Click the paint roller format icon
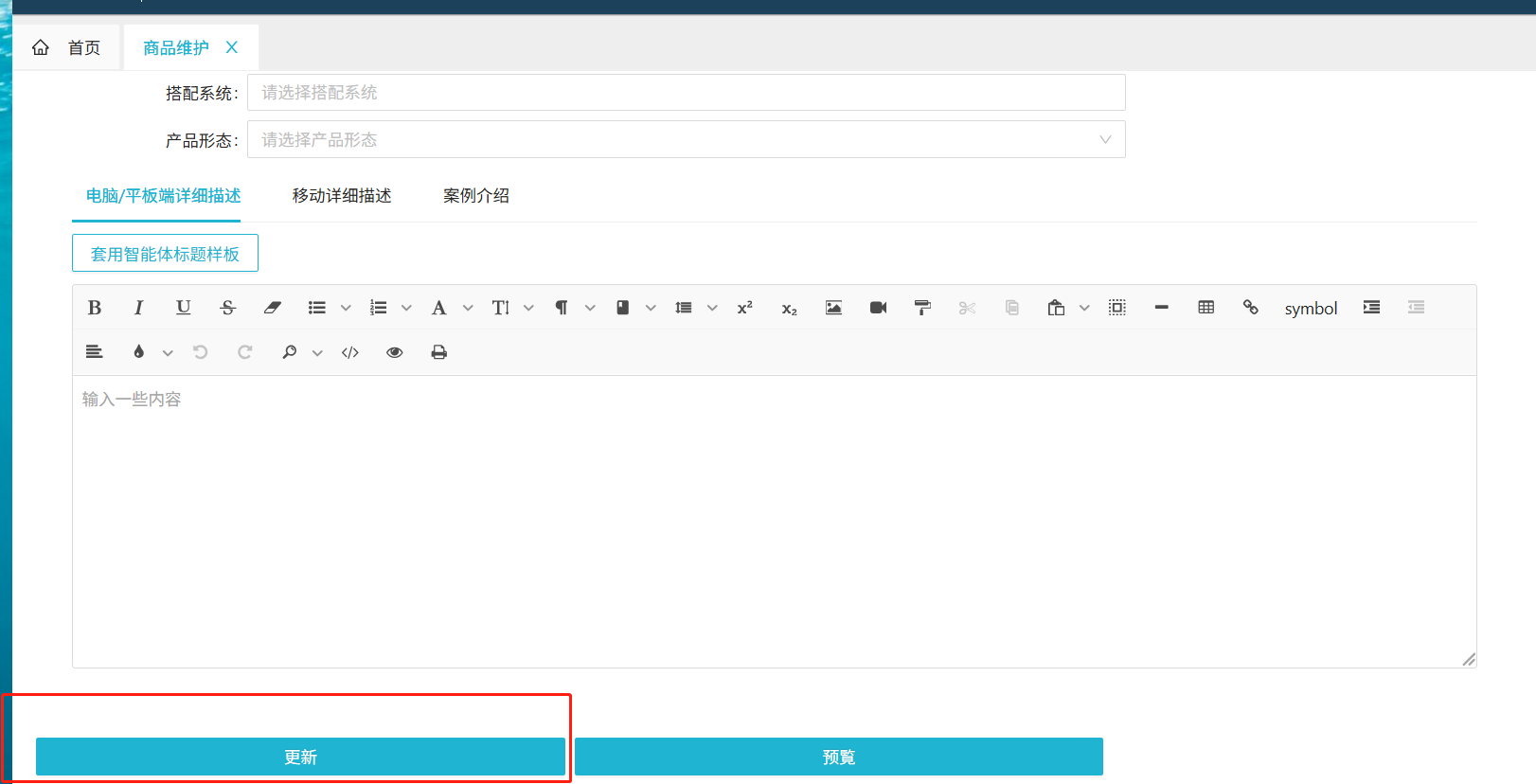This screenshot has height=784, width=1536. pyautogui.click(x=922, y=308)
